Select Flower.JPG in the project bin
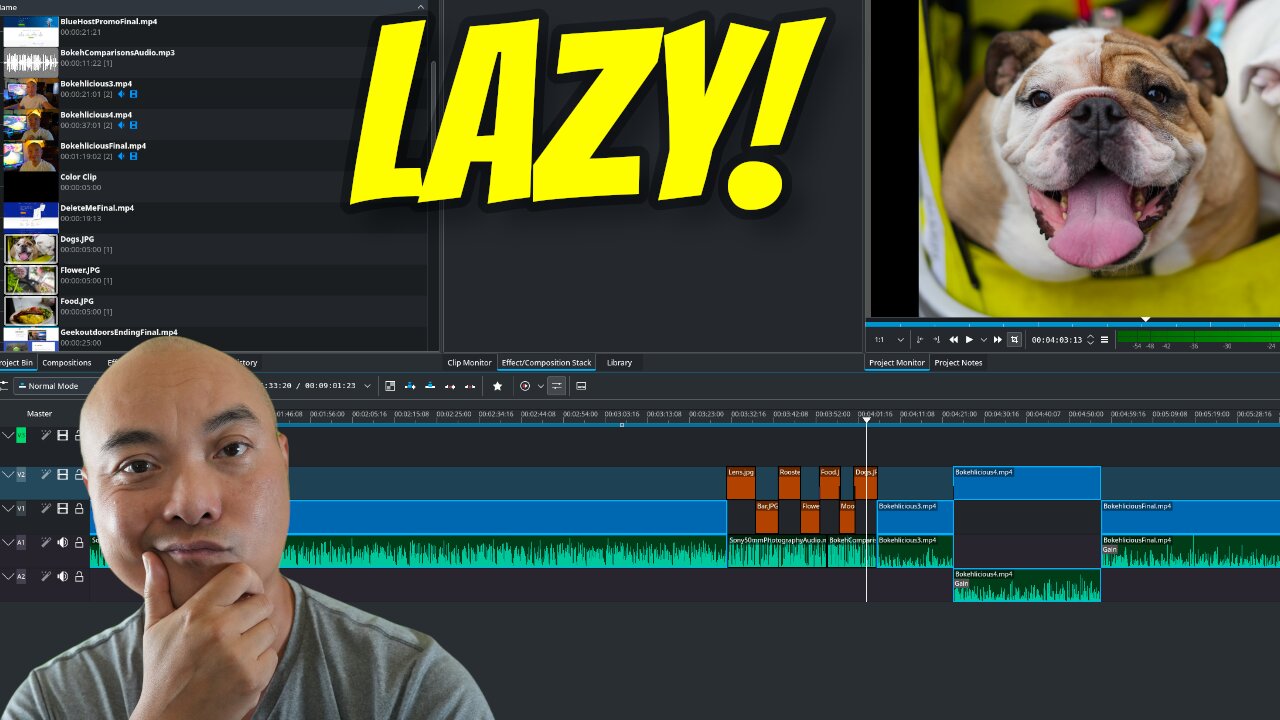This screenshot has height=720, width=1280. [214, 279]
